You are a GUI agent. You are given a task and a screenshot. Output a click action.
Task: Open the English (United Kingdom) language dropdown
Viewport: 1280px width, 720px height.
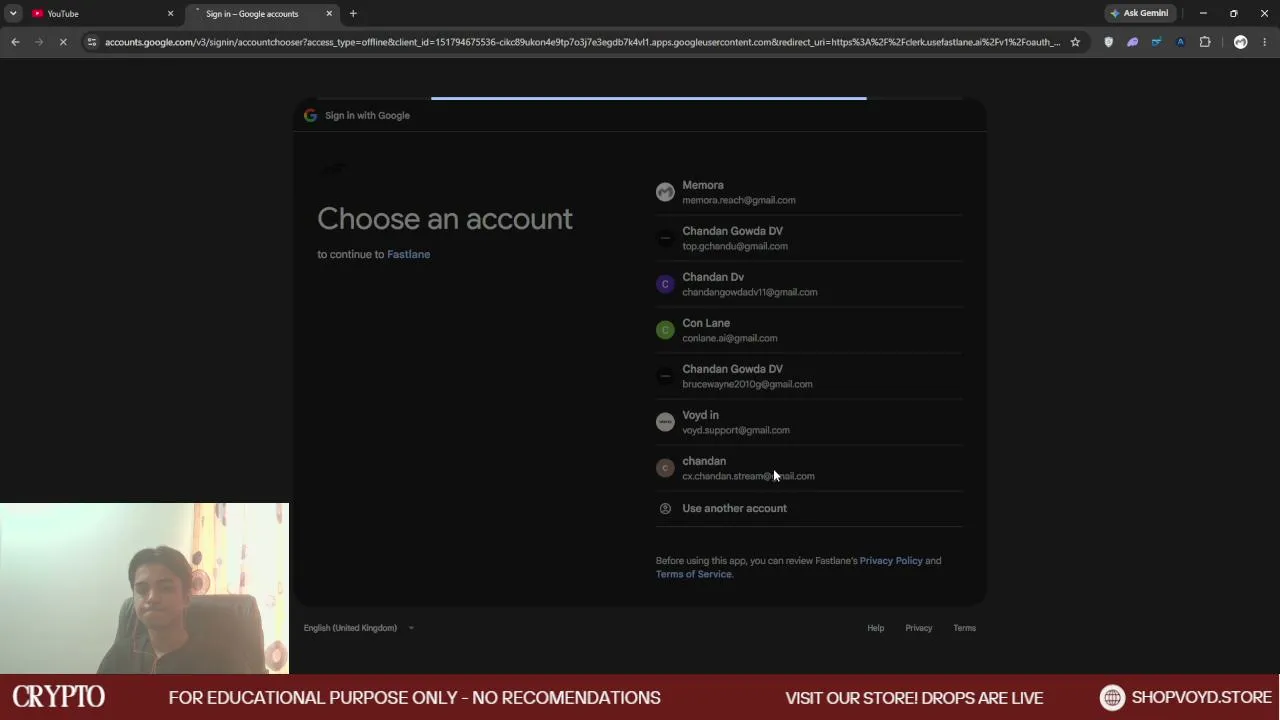(359, 628)
